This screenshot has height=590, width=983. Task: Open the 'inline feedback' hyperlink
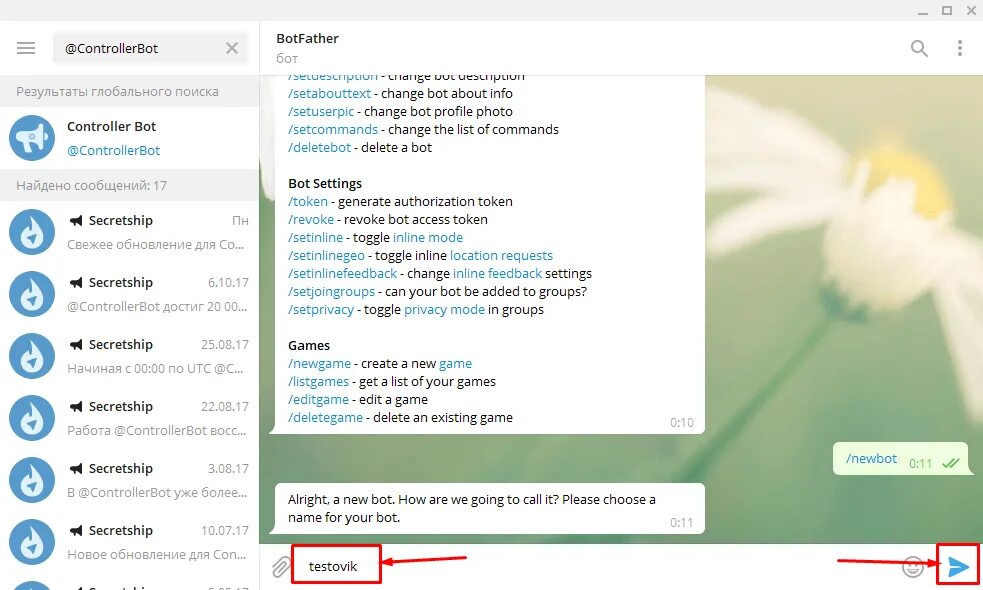coord(497,273)
